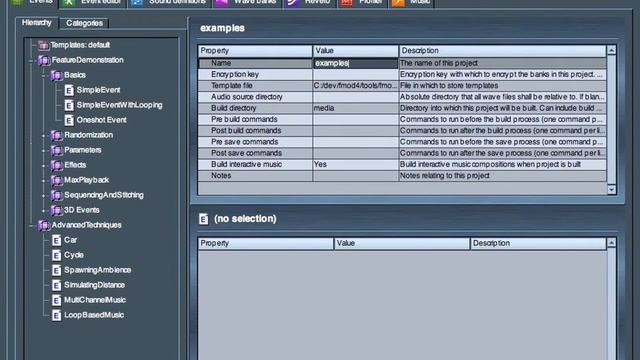Viewport: 640px width, 360px height.
Task: Select the Post build commands property label
Action: [x=246, y=131]
